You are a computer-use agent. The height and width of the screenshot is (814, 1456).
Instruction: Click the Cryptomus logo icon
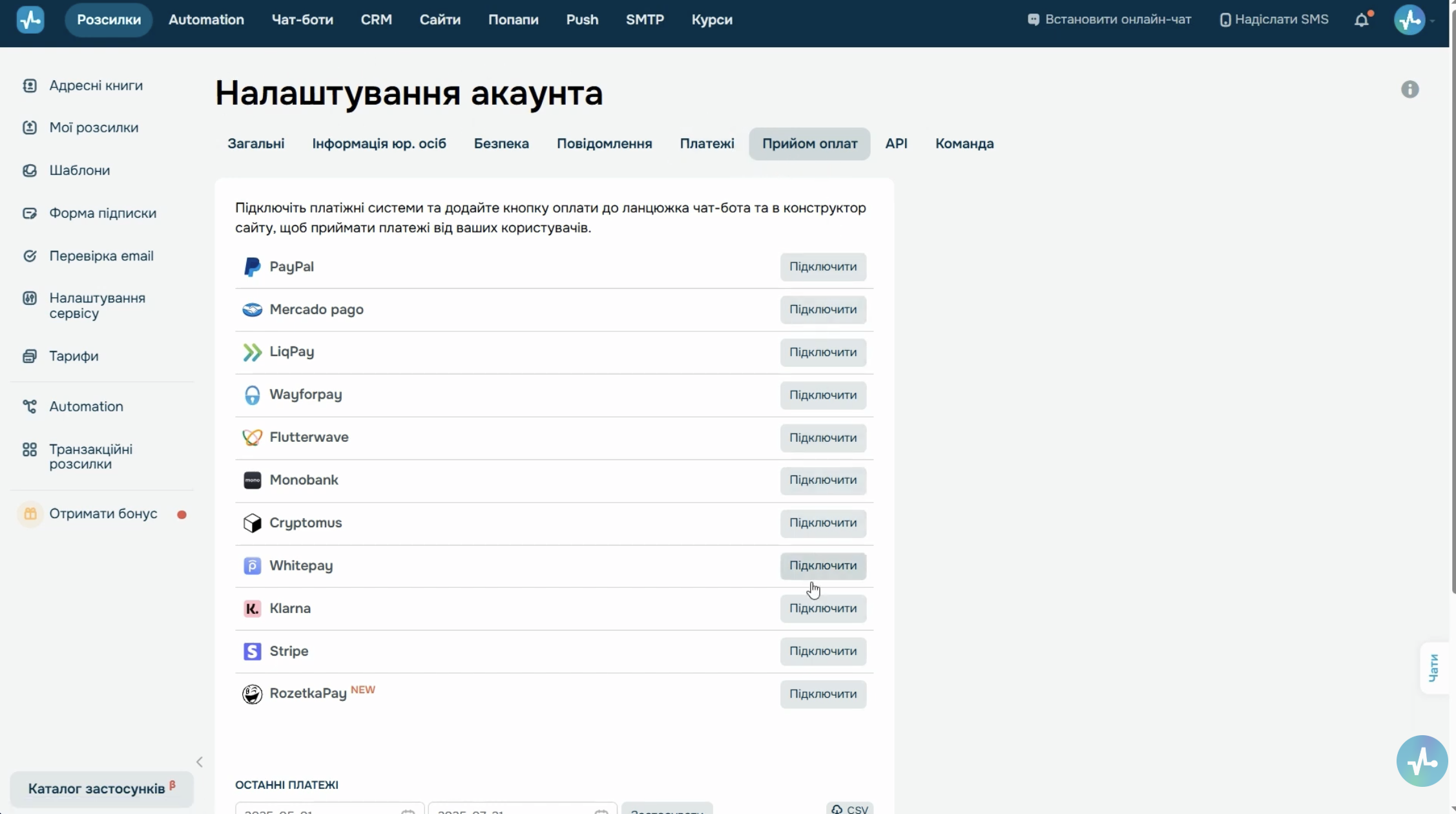coord(252,523)
